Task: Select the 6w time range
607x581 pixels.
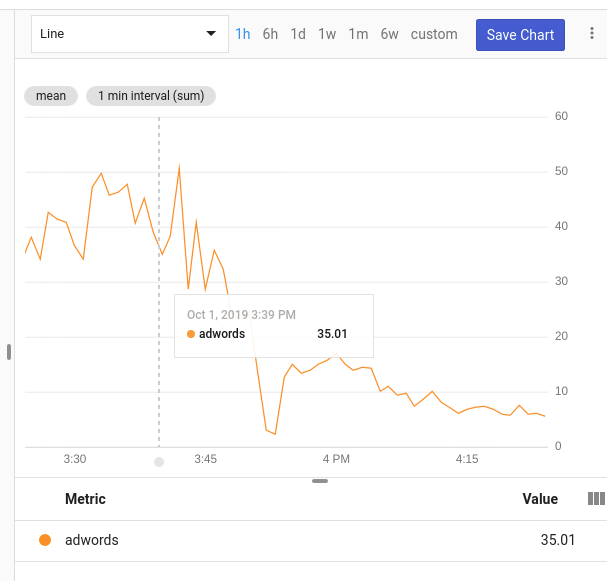Action: coord(389,34)
